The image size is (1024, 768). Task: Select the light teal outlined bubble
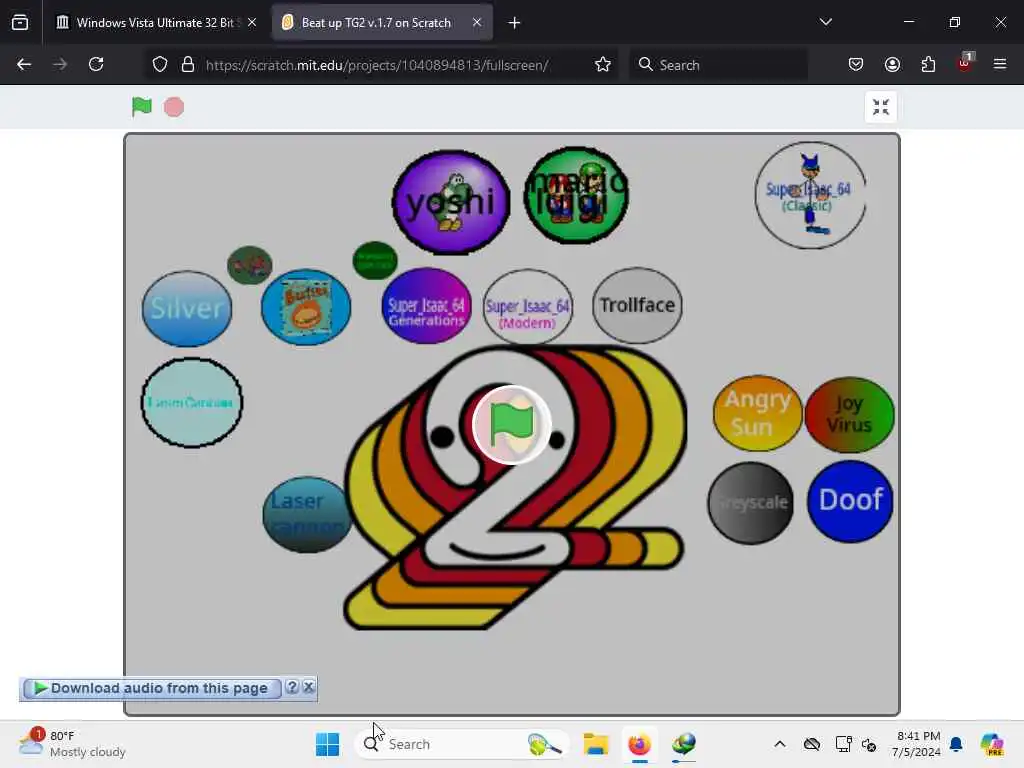(x=192, y=402)
